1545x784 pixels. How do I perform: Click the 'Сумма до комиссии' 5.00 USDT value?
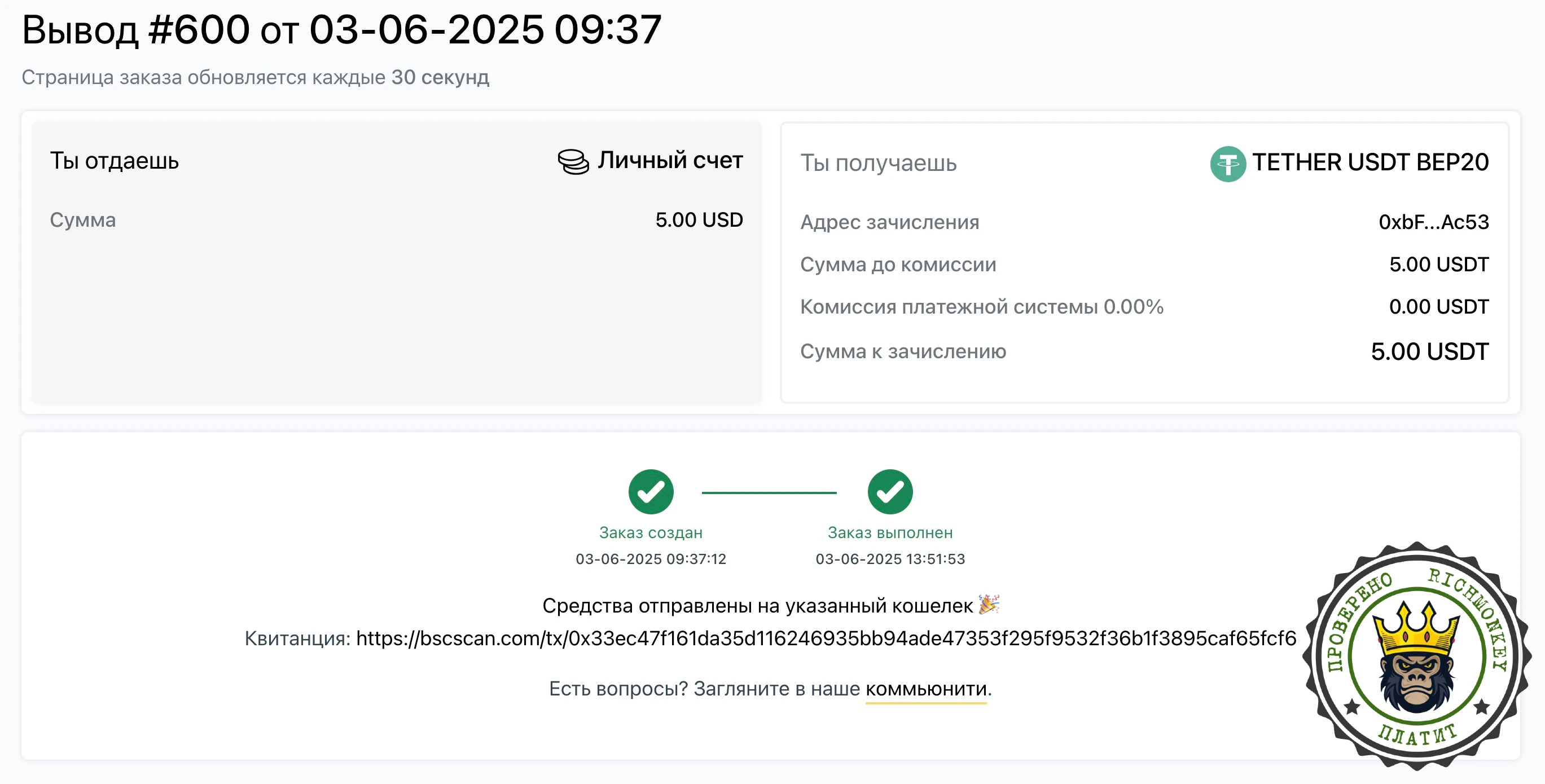tap(1439, 265)
